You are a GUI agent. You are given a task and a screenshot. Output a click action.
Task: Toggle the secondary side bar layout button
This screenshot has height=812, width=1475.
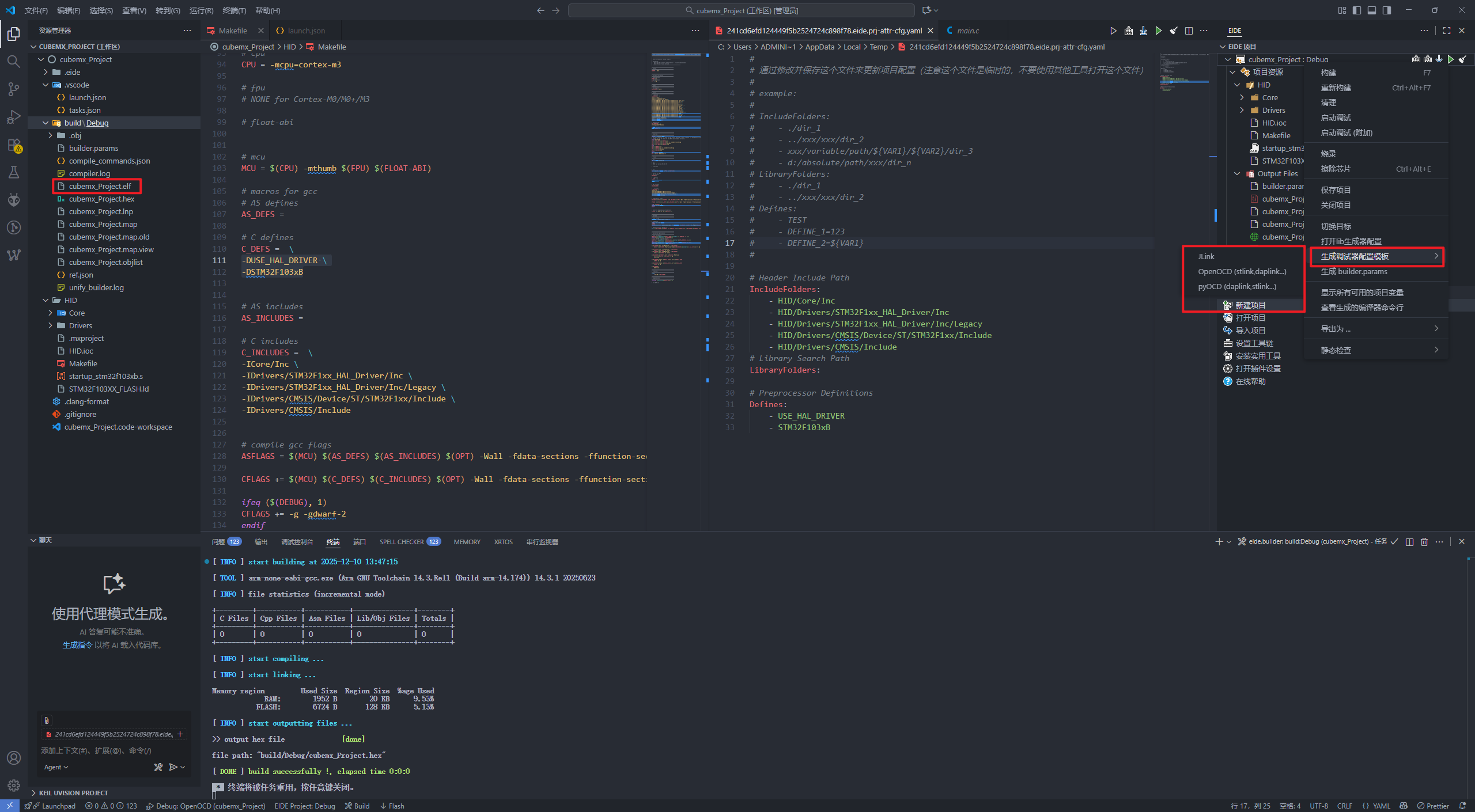tap(1387, 10)
